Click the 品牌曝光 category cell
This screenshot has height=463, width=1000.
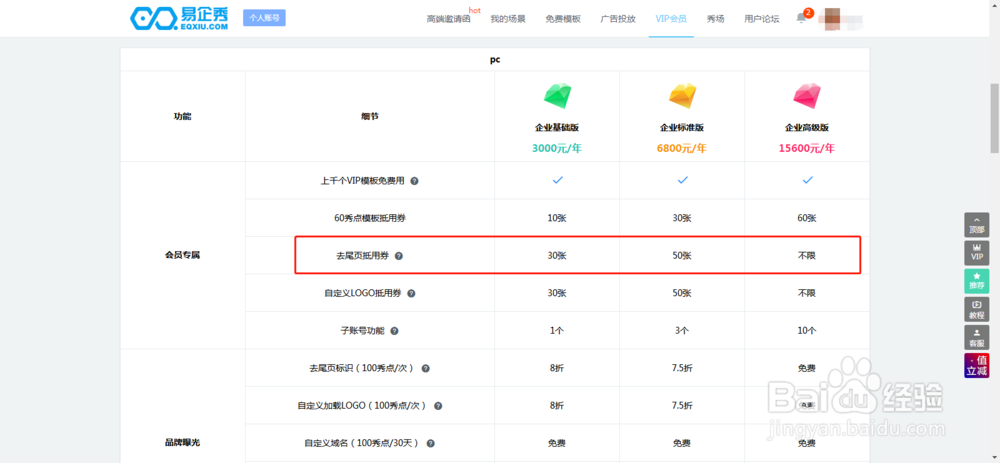[182, 442]
